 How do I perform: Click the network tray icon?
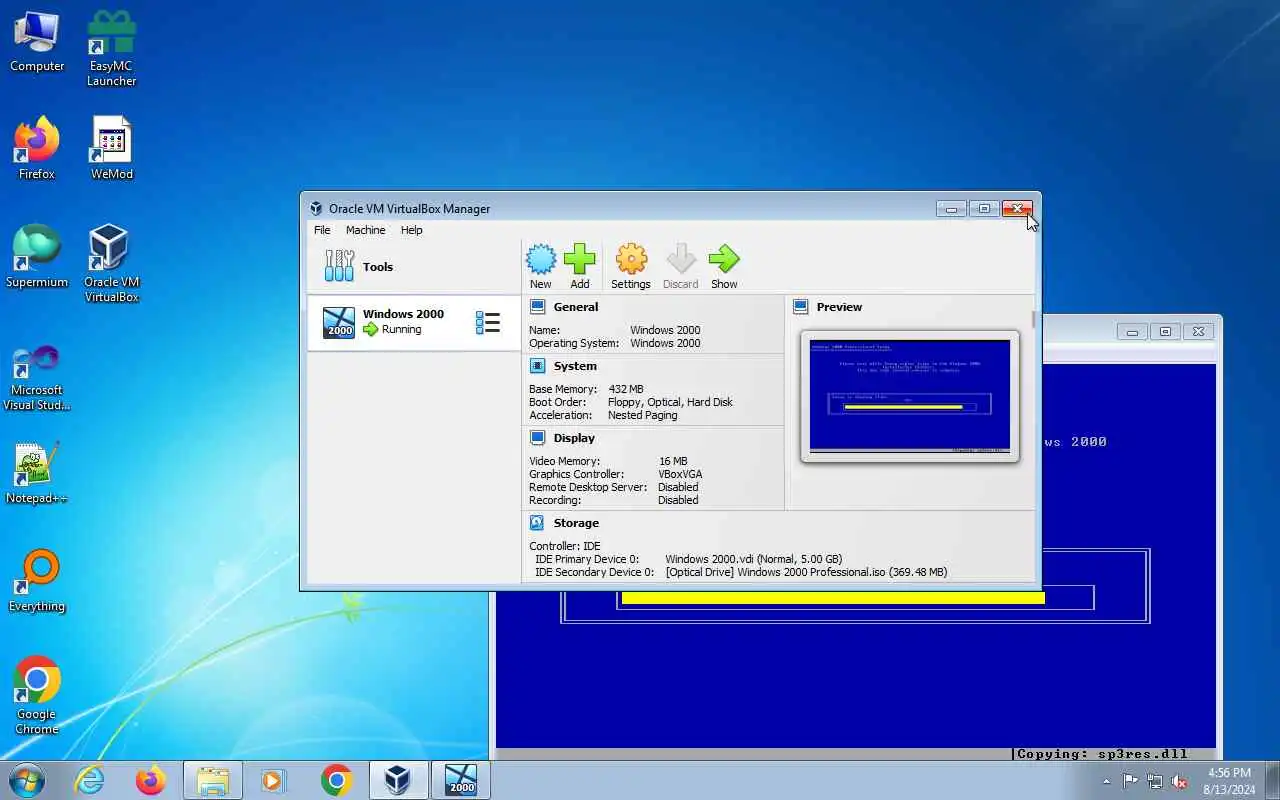click(1155, 781)
